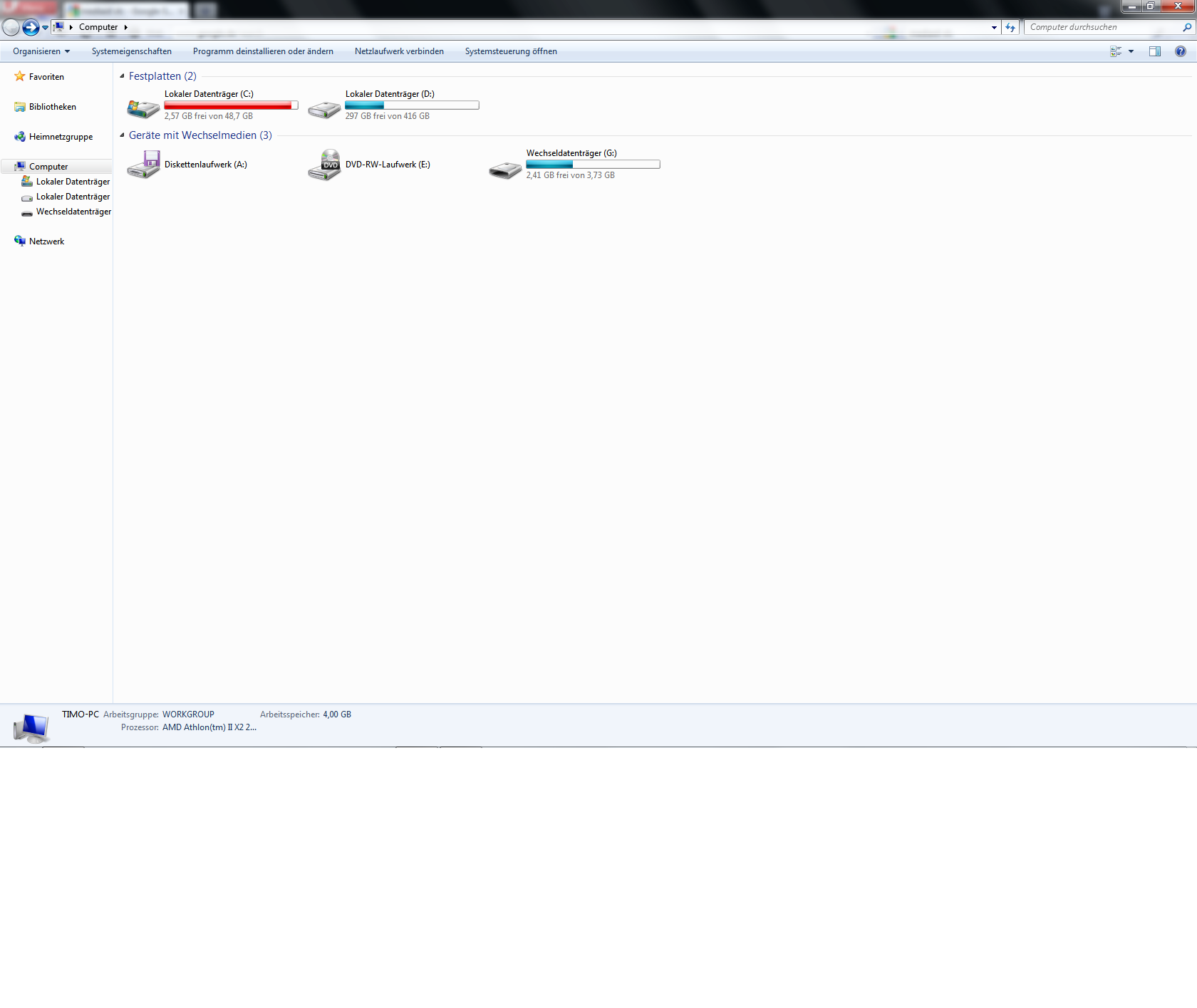The height and width of the screenshot is (1008, 1197).
Task: Collapse the Festplatten group triangle
Action: pos(122,76)
